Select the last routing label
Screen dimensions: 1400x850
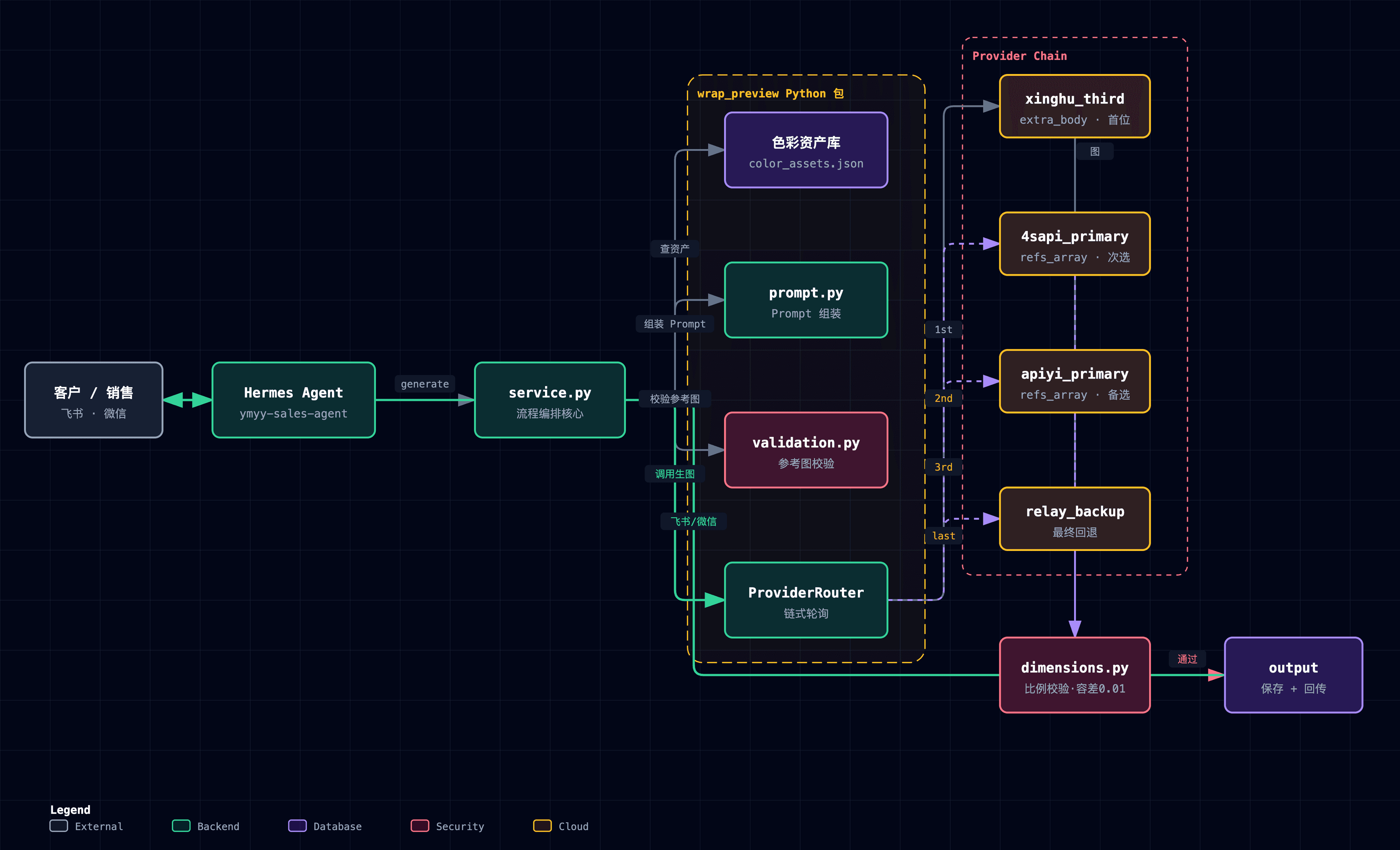[x=943, y=535]
